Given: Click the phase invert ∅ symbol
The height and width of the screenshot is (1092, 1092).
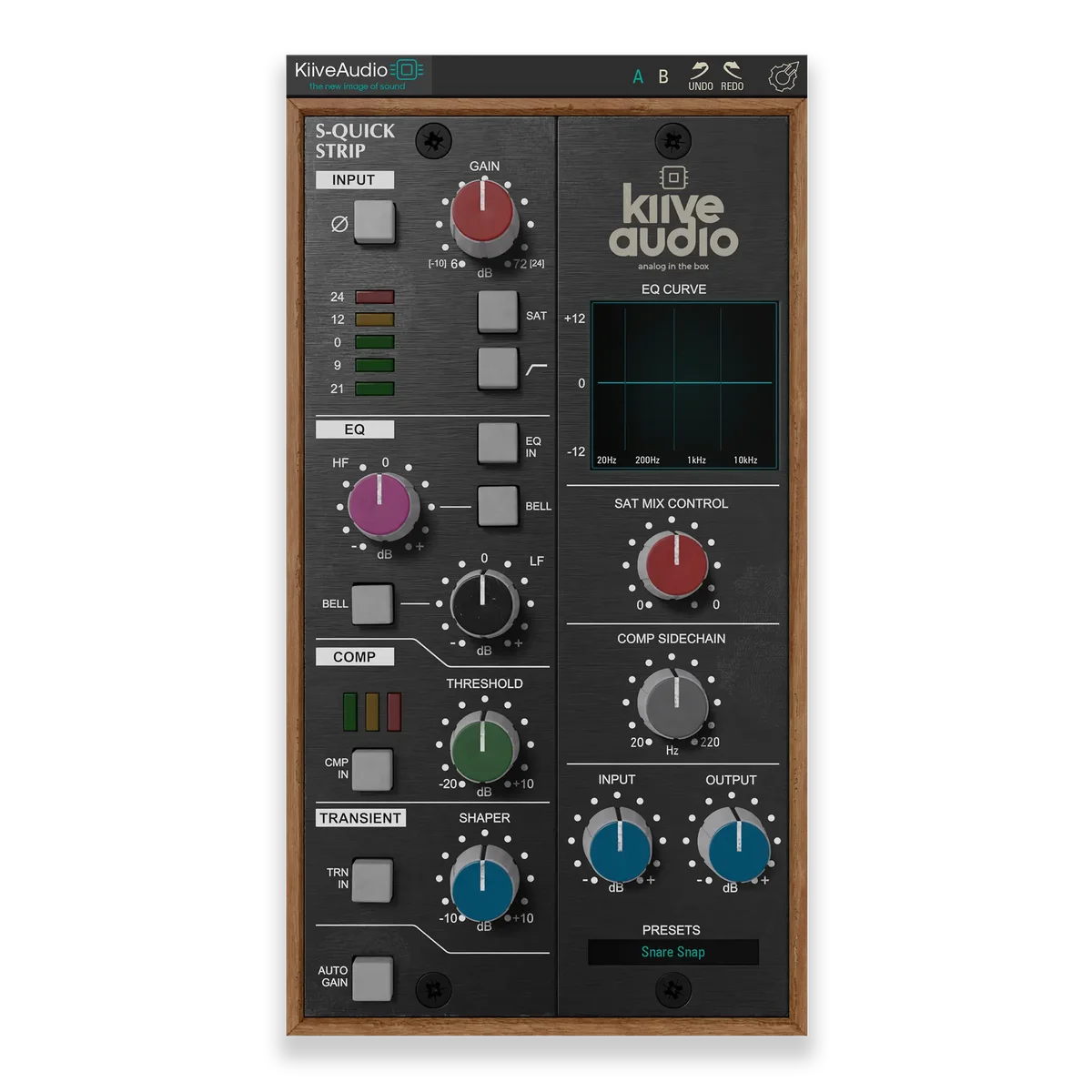Looking at the screenshot, I should pyautogui.click(x=339, y=223).
